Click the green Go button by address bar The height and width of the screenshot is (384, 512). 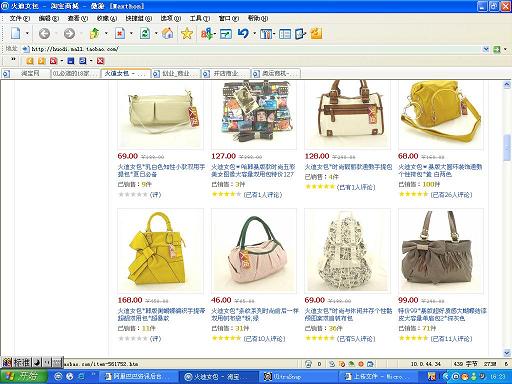pos(497,49)
